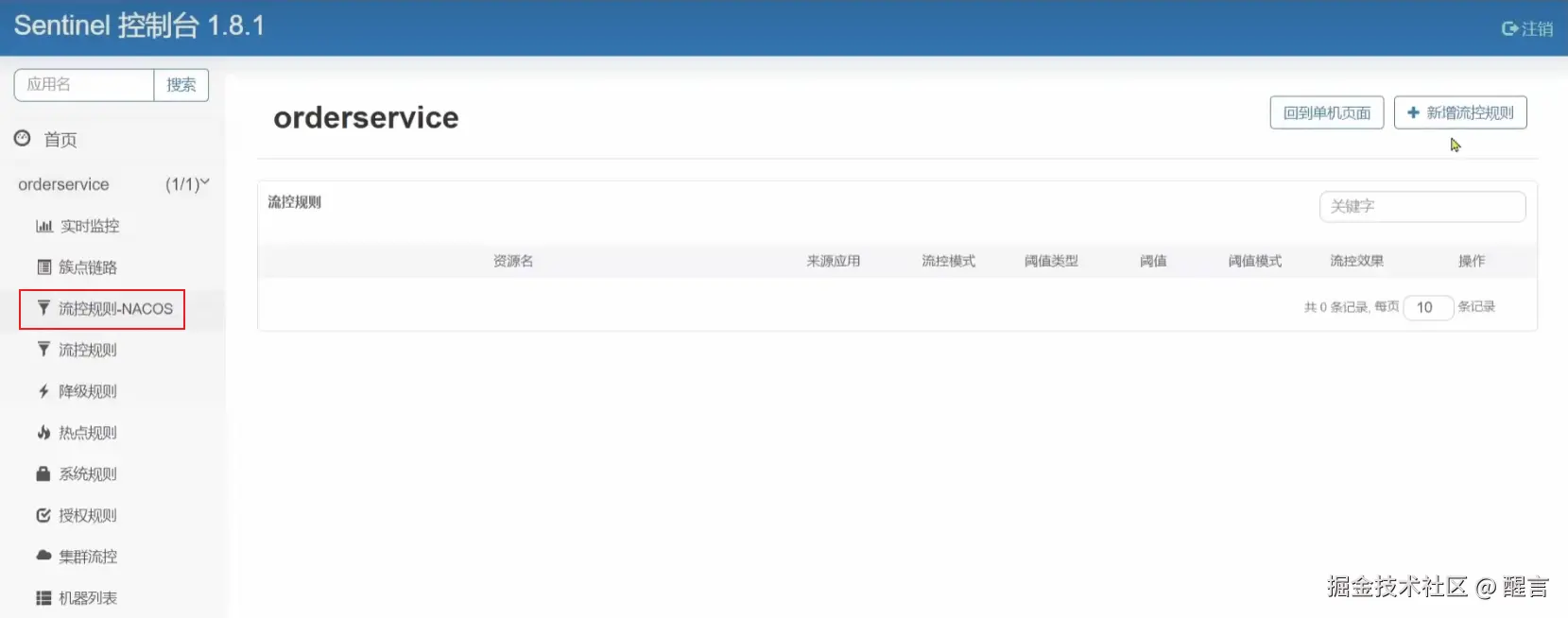Click the Sentinel 控制台 1.8.1 title
The height and width of the screenshot is (618, 1568).
coord(139,26)
